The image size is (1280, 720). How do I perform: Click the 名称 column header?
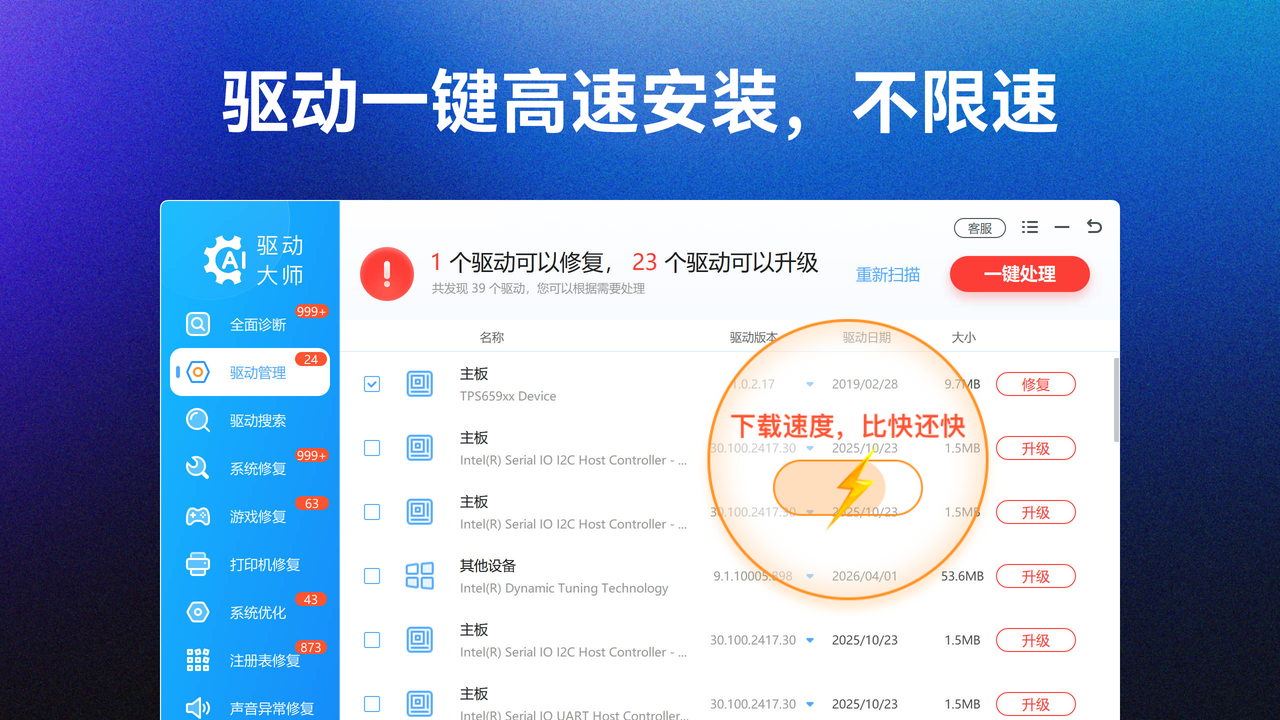click(492, 337)
